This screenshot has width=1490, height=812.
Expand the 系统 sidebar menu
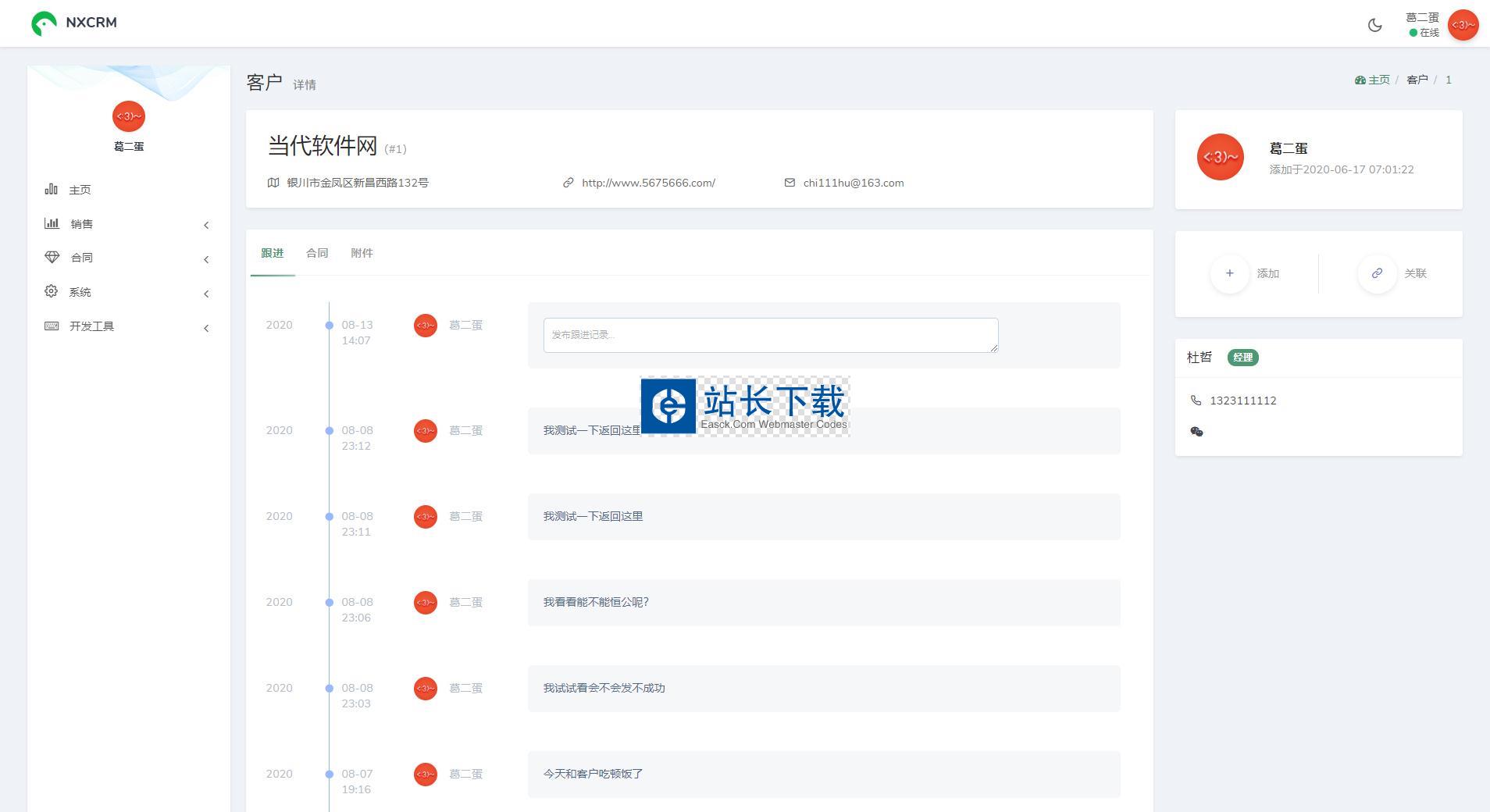click(x=80, y=292)
